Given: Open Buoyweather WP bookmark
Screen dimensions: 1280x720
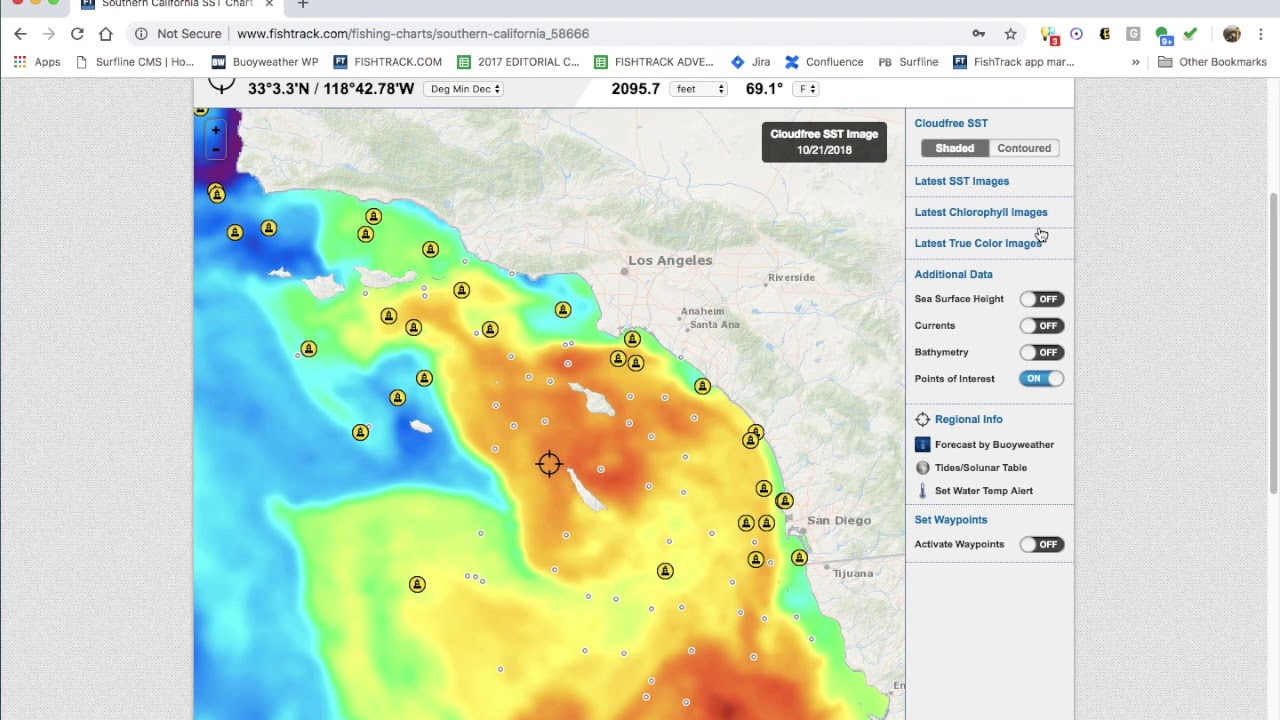Looking at the screenshot, I should (264, 62).
